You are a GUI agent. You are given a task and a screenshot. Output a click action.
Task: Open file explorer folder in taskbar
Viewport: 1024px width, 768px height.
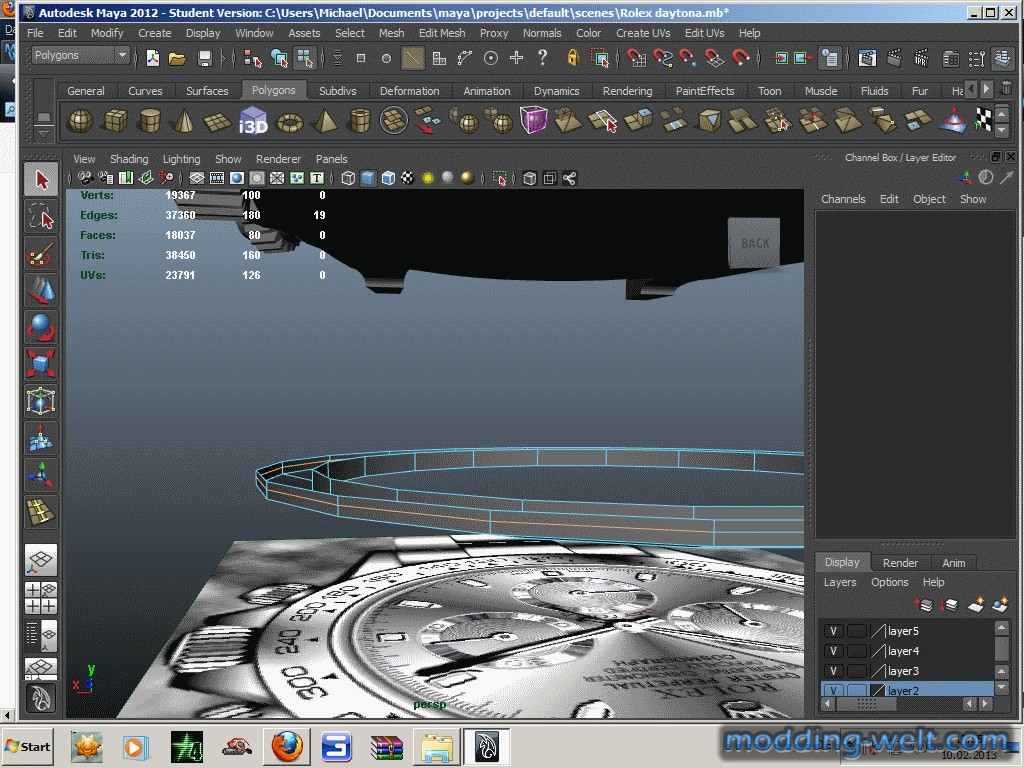tap(437, 746)
